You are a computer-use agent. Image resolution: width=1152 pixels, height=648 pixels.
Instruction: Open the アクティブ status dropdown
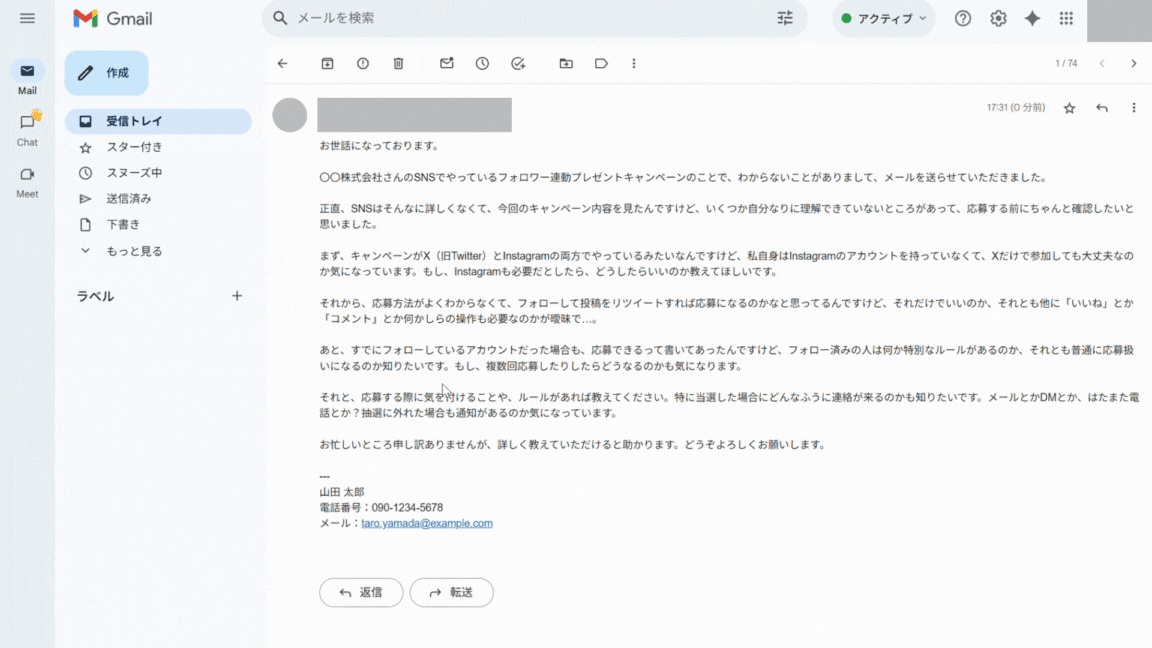coord(884,18)
